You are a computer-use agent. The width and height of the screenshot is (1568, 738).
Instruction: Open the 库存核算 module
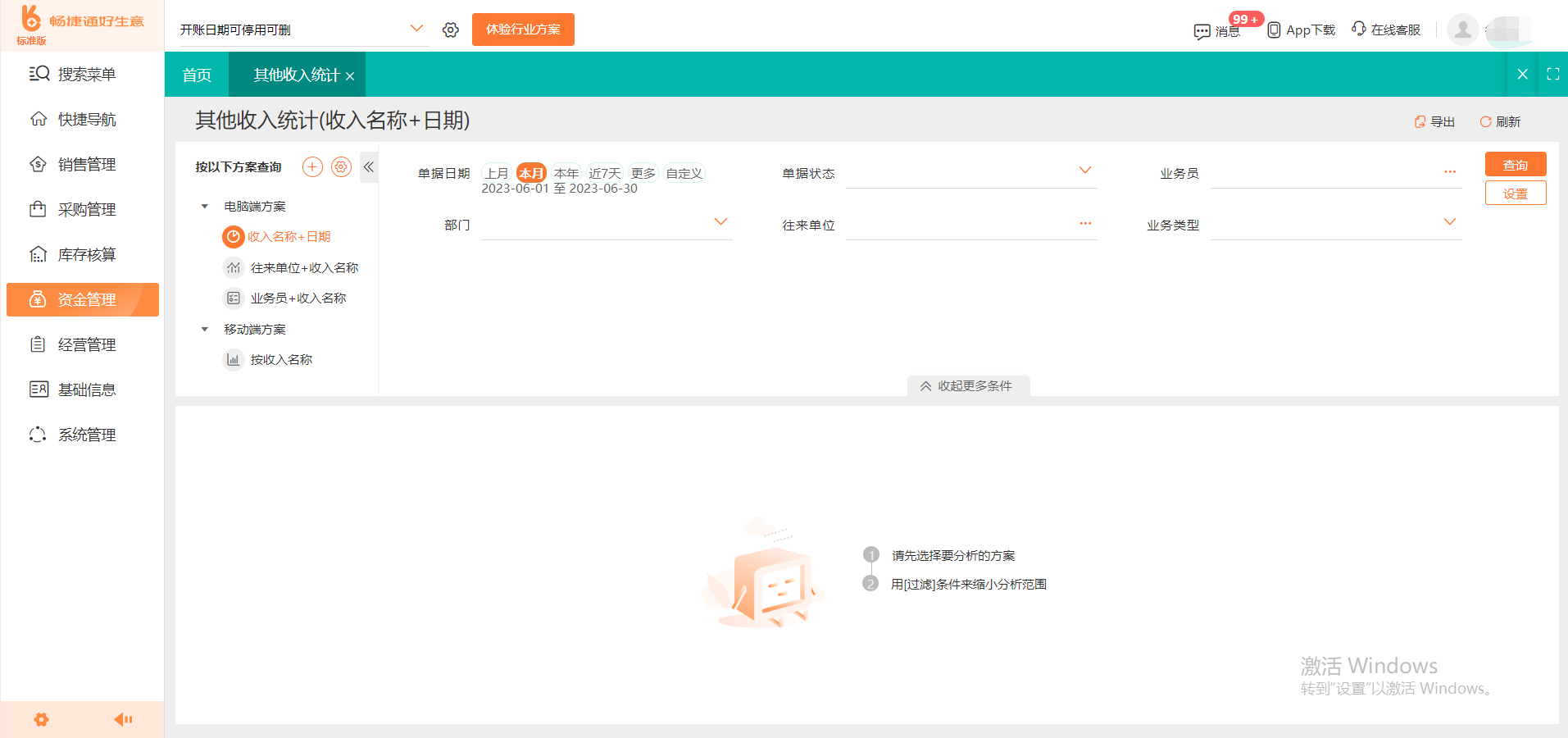click(82, 253)
